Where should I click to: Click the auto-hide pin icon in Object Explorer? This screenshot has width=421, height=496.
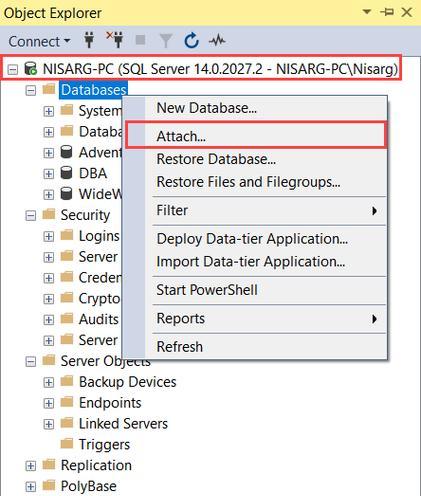pos(387,12)
